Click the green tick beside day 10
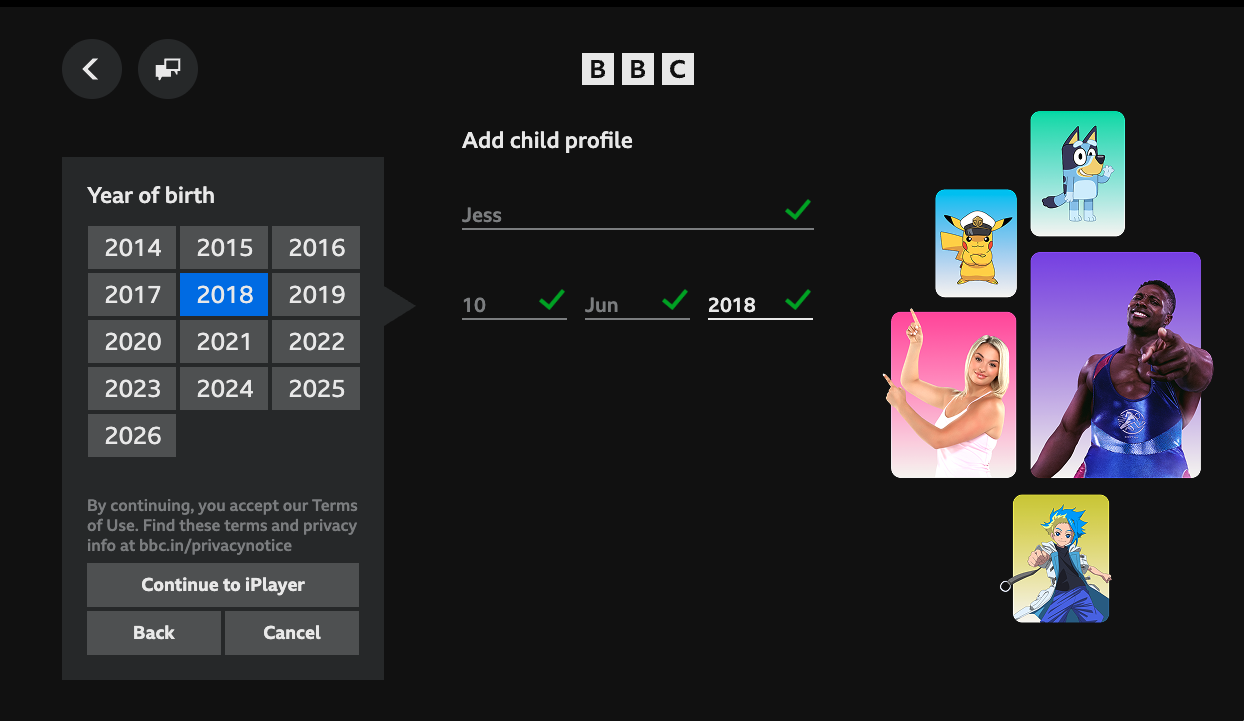 552,299
